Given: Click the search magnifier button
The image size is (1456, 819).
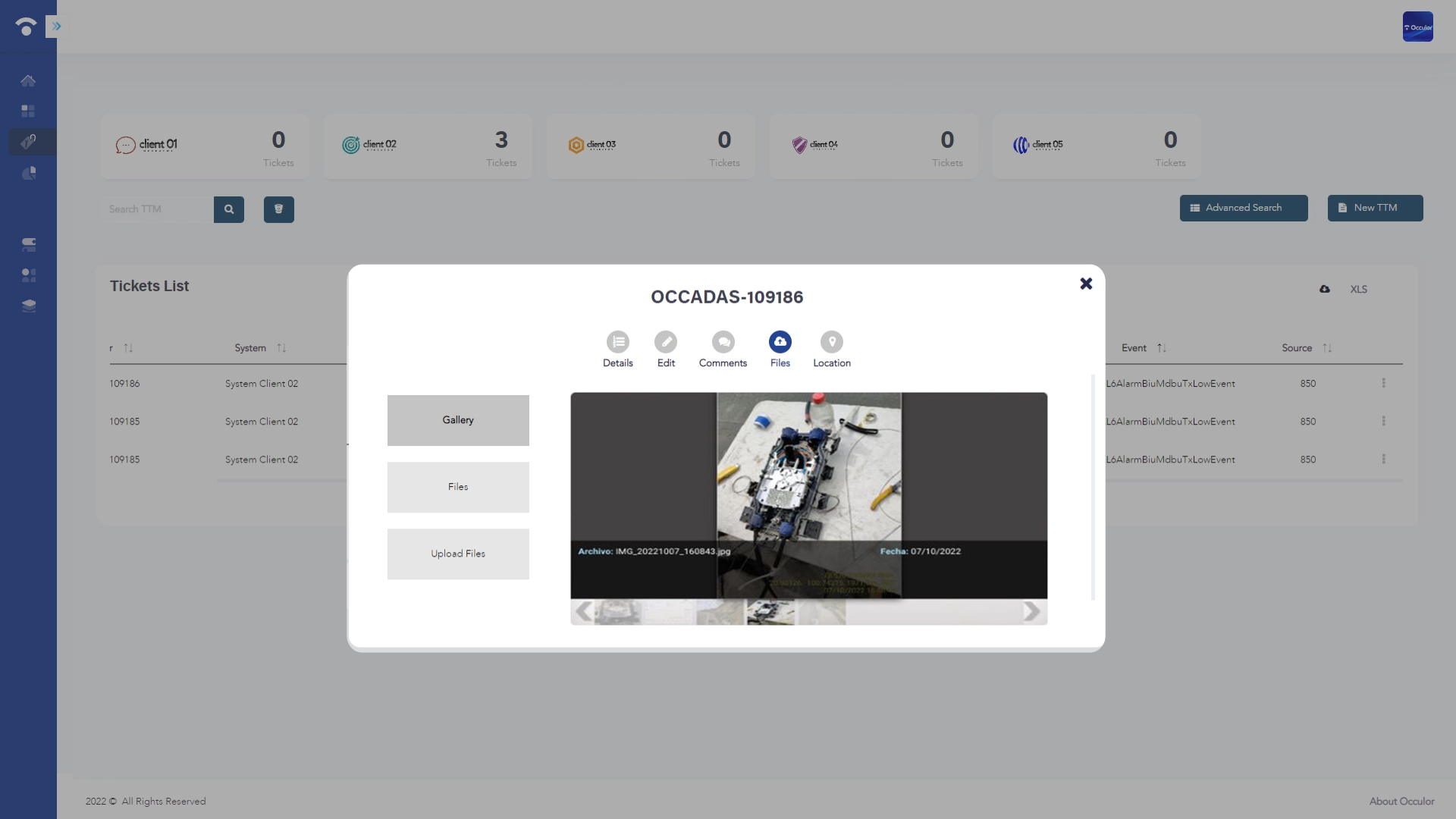Looking at the screenshot, I should [229, 209].
